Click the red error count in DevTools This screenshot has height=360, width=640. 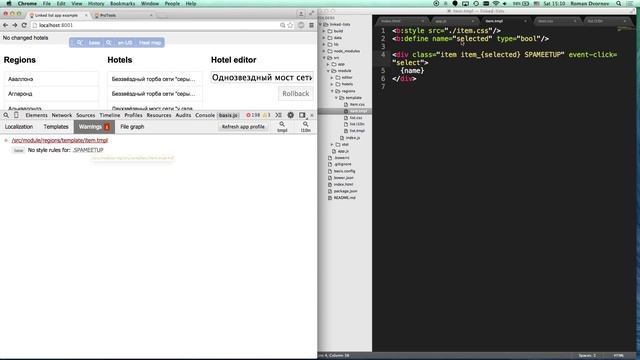[253, 116]
